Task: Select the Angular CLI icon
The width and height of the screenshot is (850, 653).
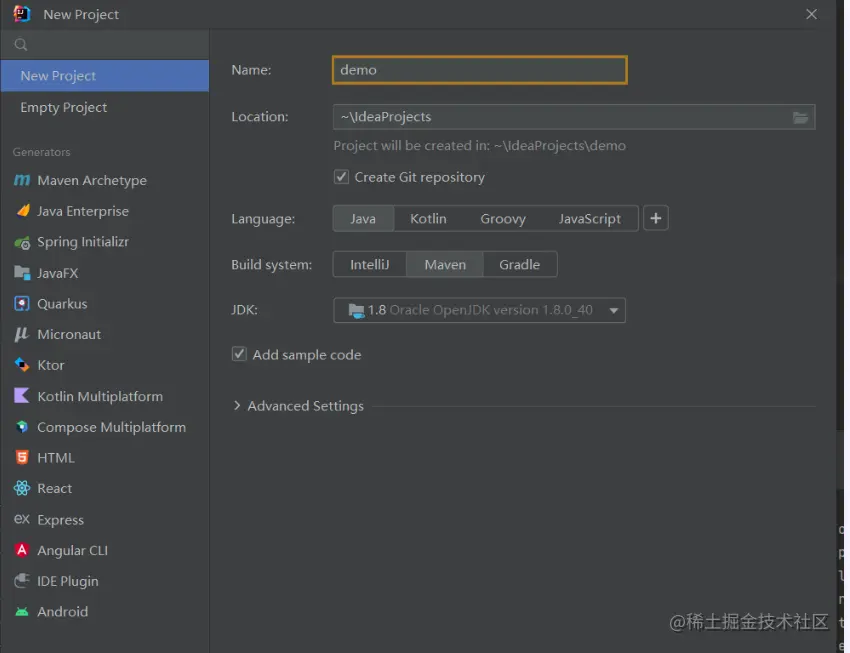Action: click(x=21, y=551)
